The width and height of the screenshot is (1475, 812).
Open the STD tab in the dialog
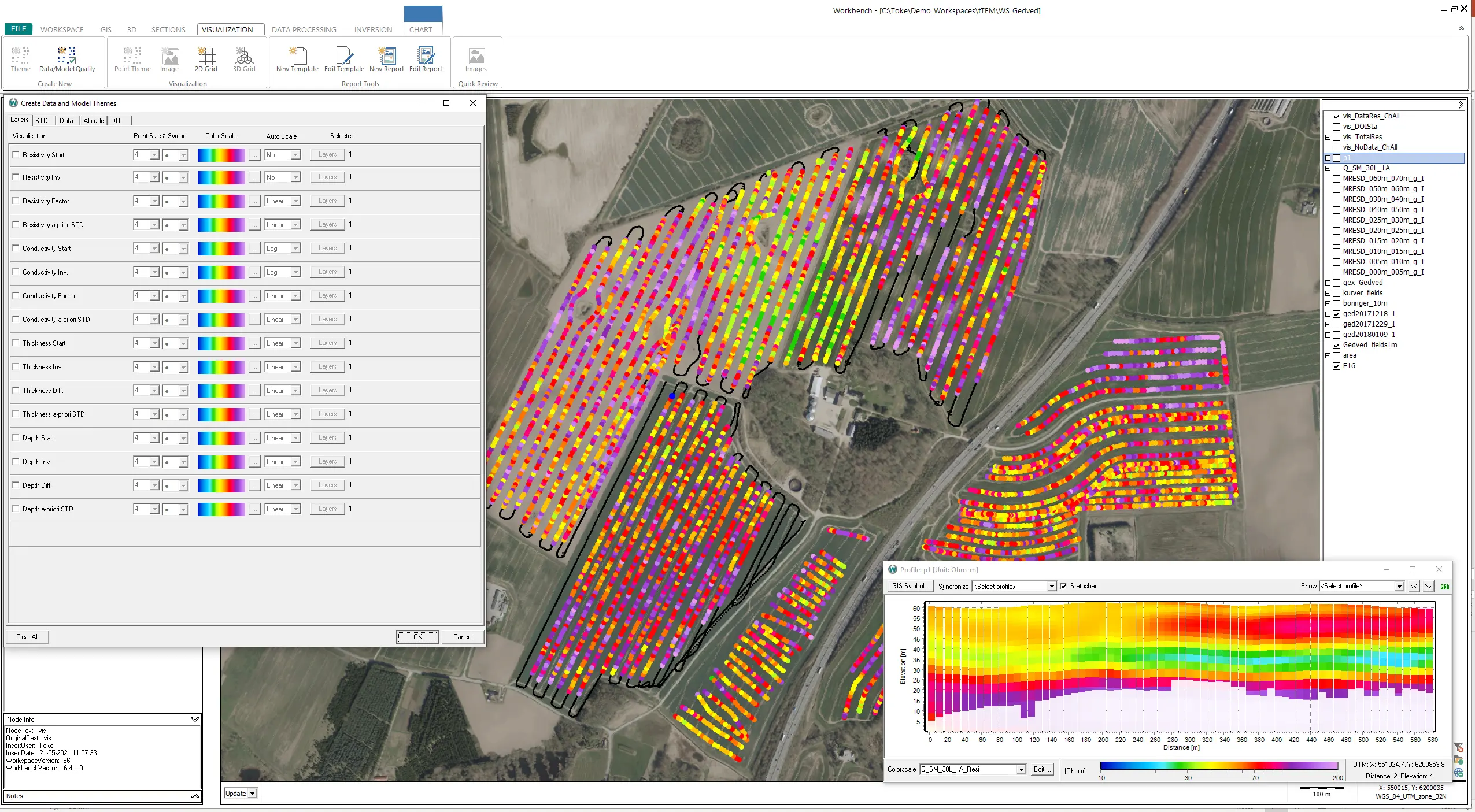42,120
